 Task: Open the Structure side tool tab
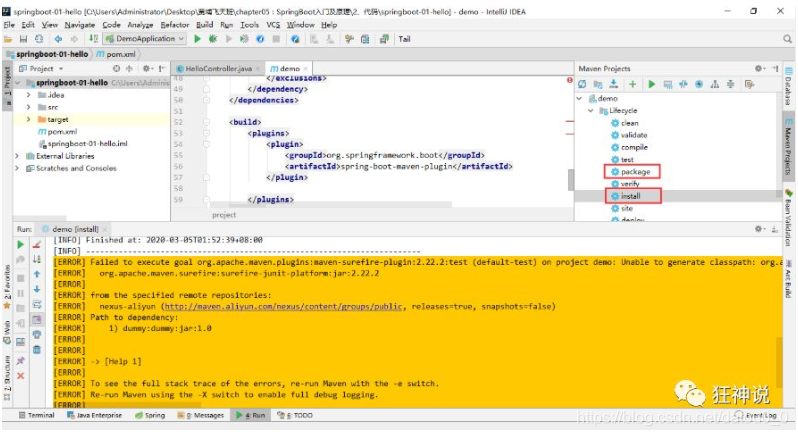(7, 379)
